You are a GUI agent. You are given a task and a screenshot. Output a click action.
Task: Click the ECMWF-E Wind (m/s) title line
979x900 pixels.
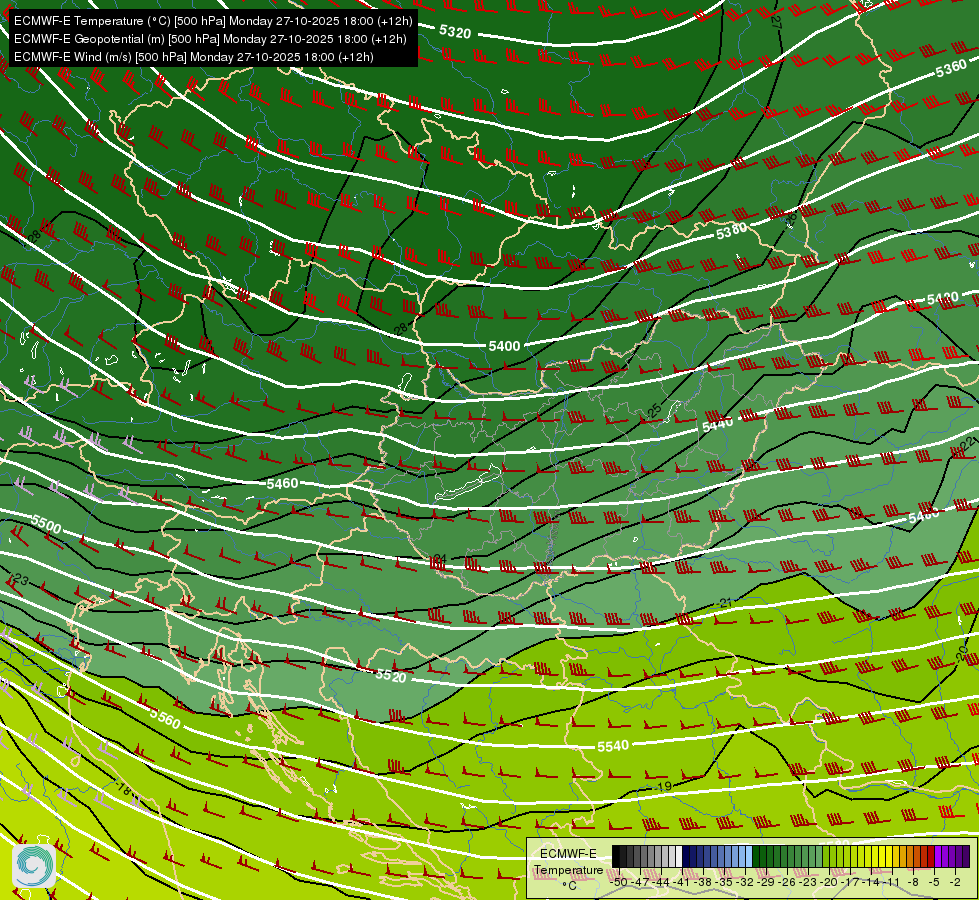pos(194,57)
